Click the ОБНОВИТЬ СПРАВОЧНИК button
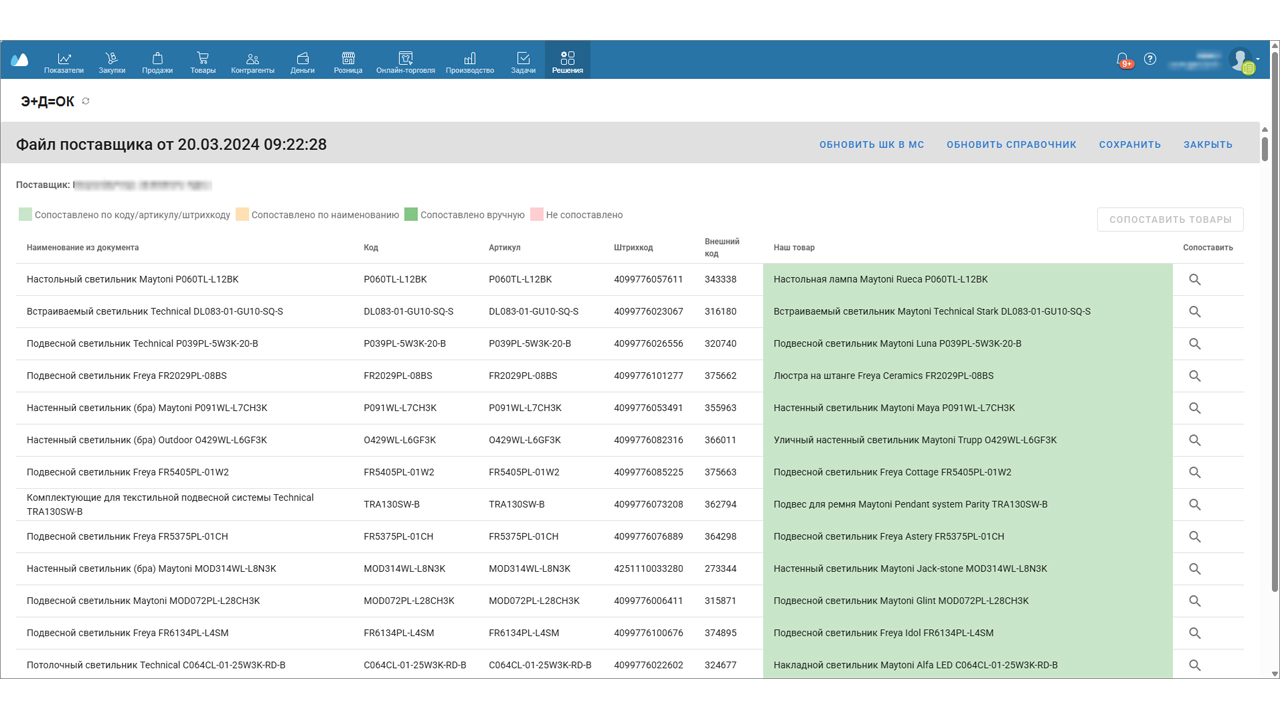 [1011, 145]
